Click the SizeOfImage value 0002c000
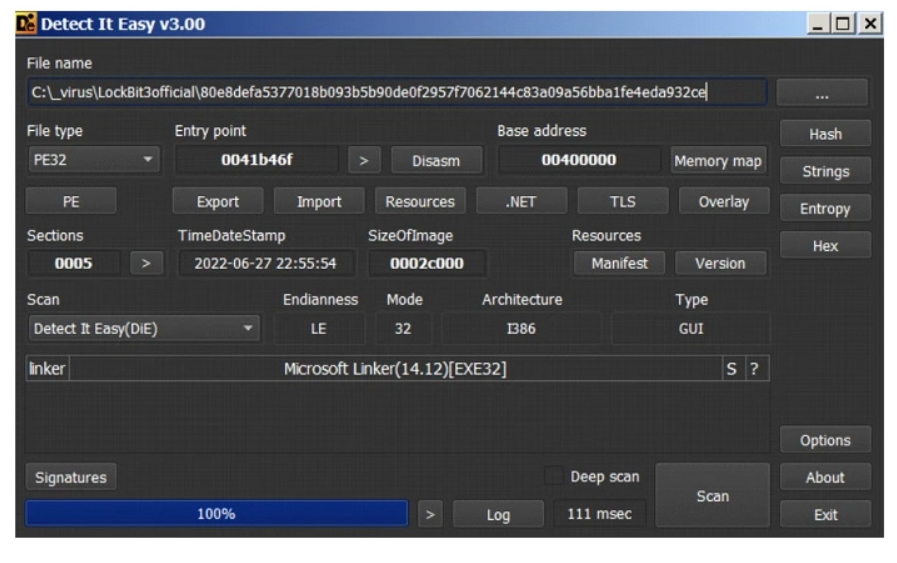This screenshot has width=897, height=563. pos(427,263)
